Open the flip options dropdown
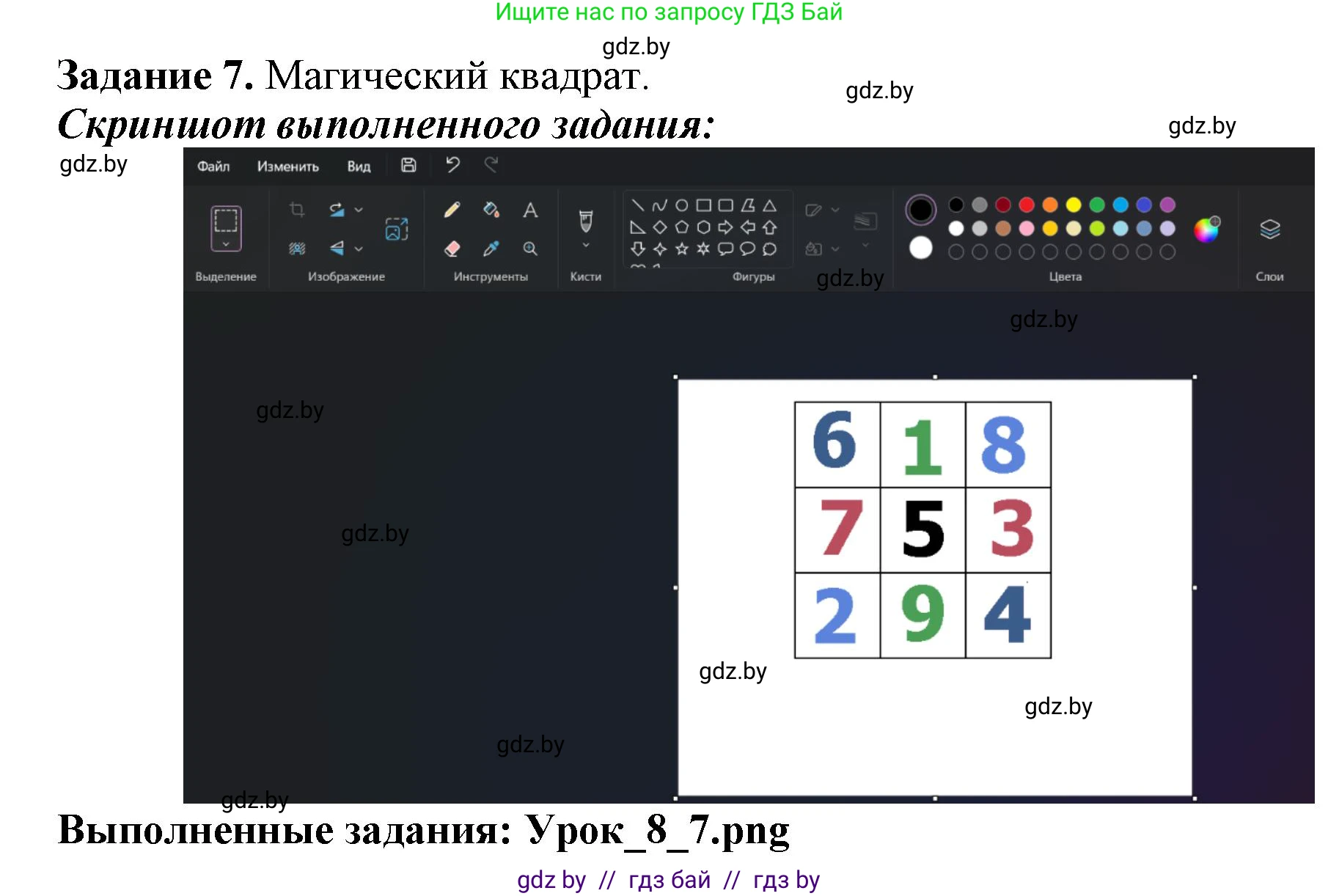This screenshot has width=1339, height=896. pyautogui.click(x=359, y=249)
